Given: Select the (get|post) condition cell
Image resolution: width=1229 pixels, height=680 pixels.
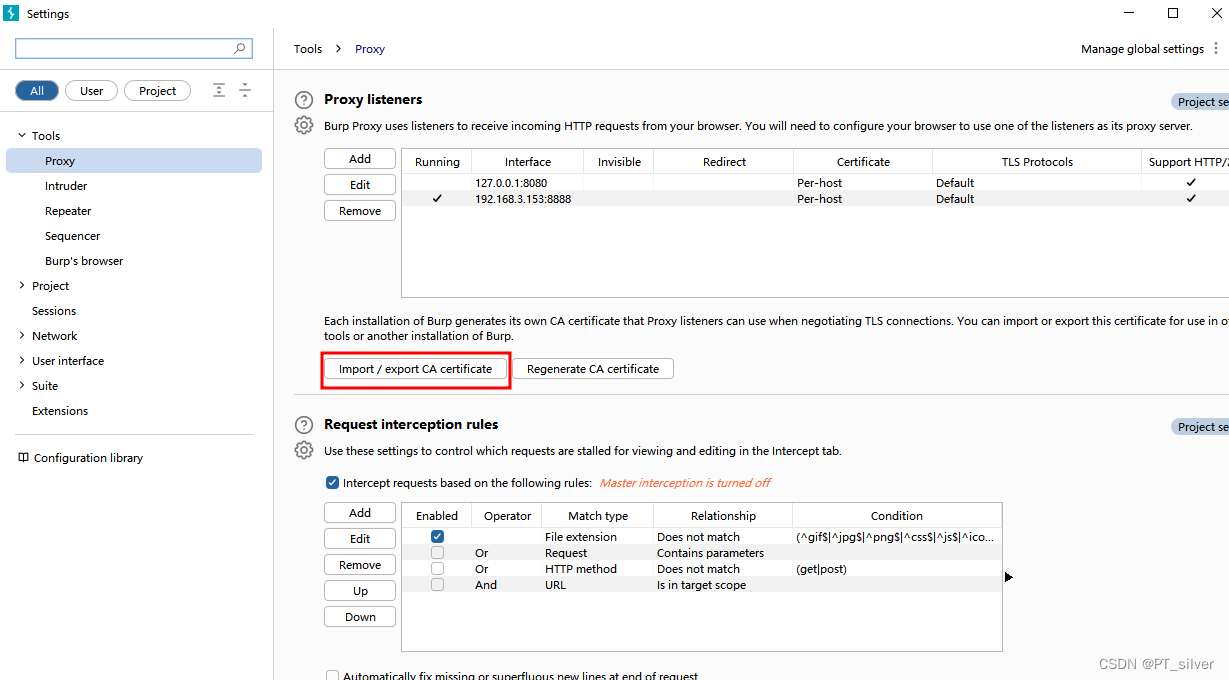Looking at the screenshot, I should 897,569.
